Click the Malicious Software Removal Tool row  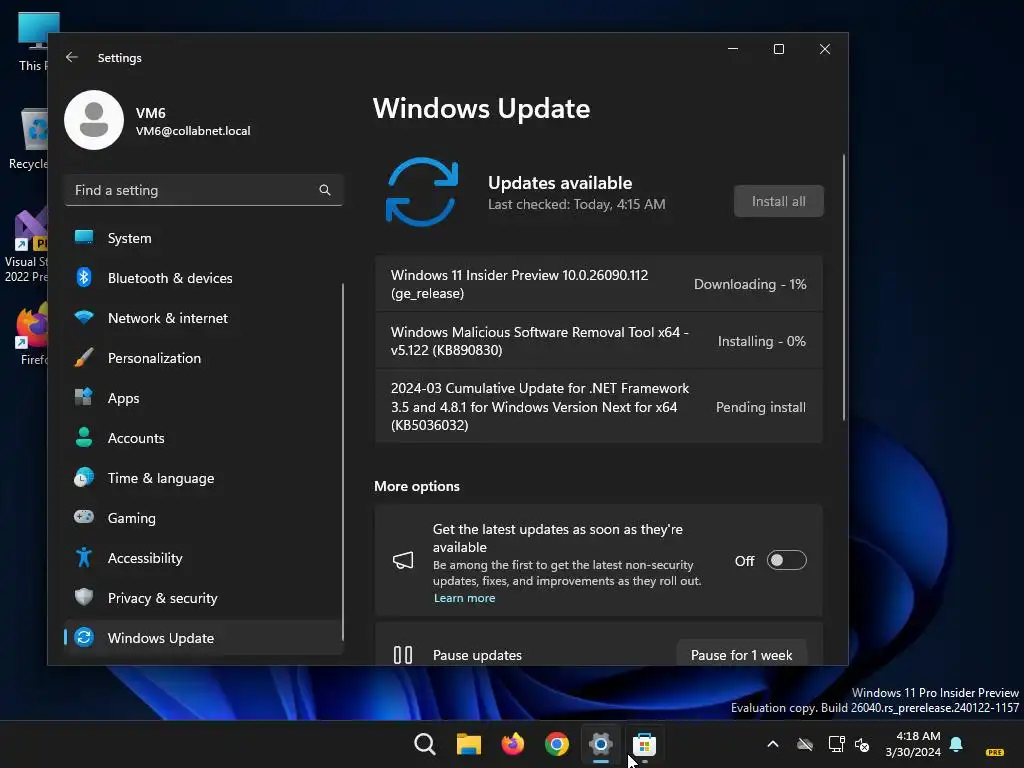(598, 341)
